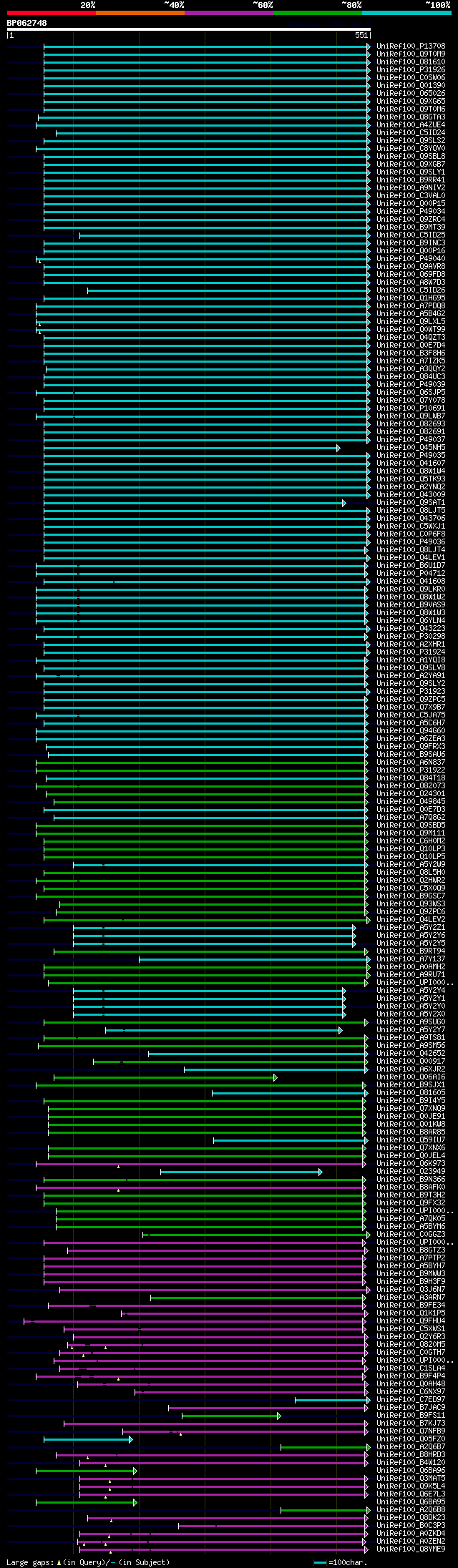Image resolution: width=458 pixels, height=1568 pixels.
Task: Click the white query sequence bar
Action: tap(189, 29)
